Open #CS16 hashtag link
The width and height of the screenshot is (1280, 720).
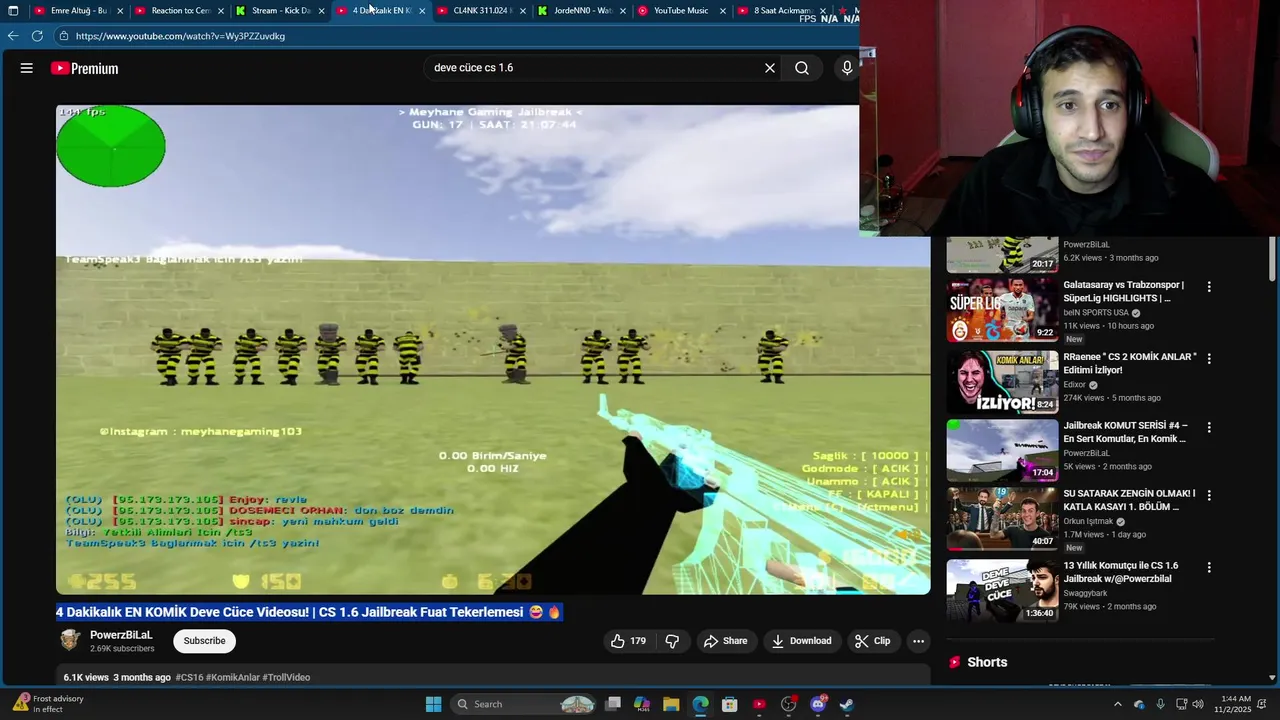189,677
